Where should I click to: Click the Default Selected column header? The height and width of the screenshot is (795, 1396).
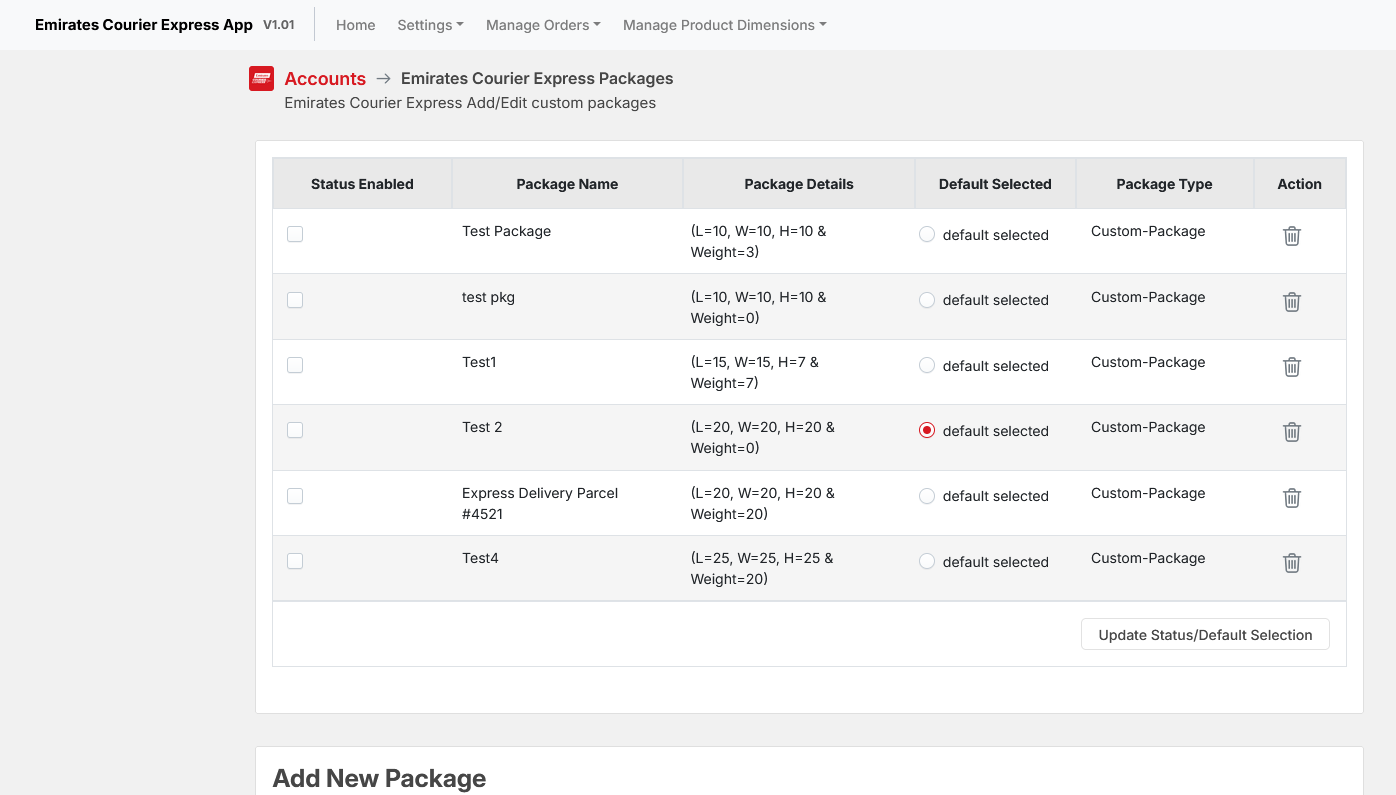[995, 184]
